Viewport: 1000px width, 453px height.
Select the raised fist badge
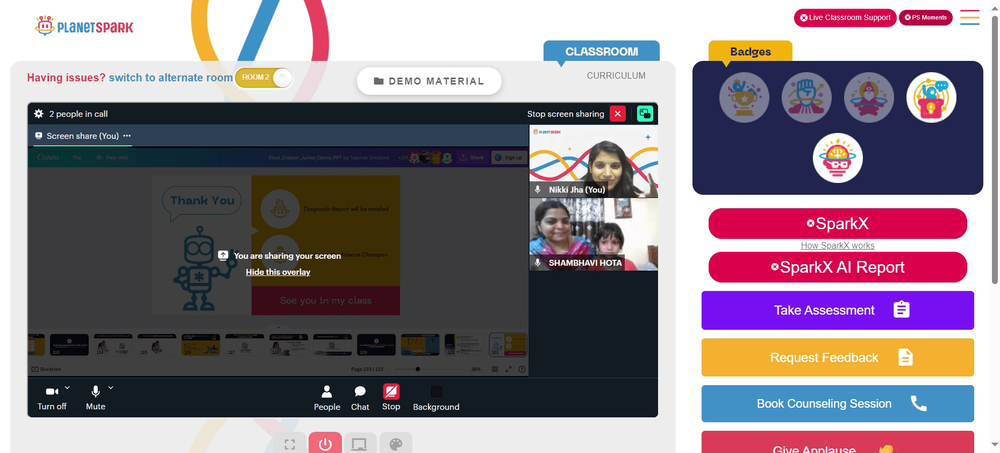coord(807,97)
